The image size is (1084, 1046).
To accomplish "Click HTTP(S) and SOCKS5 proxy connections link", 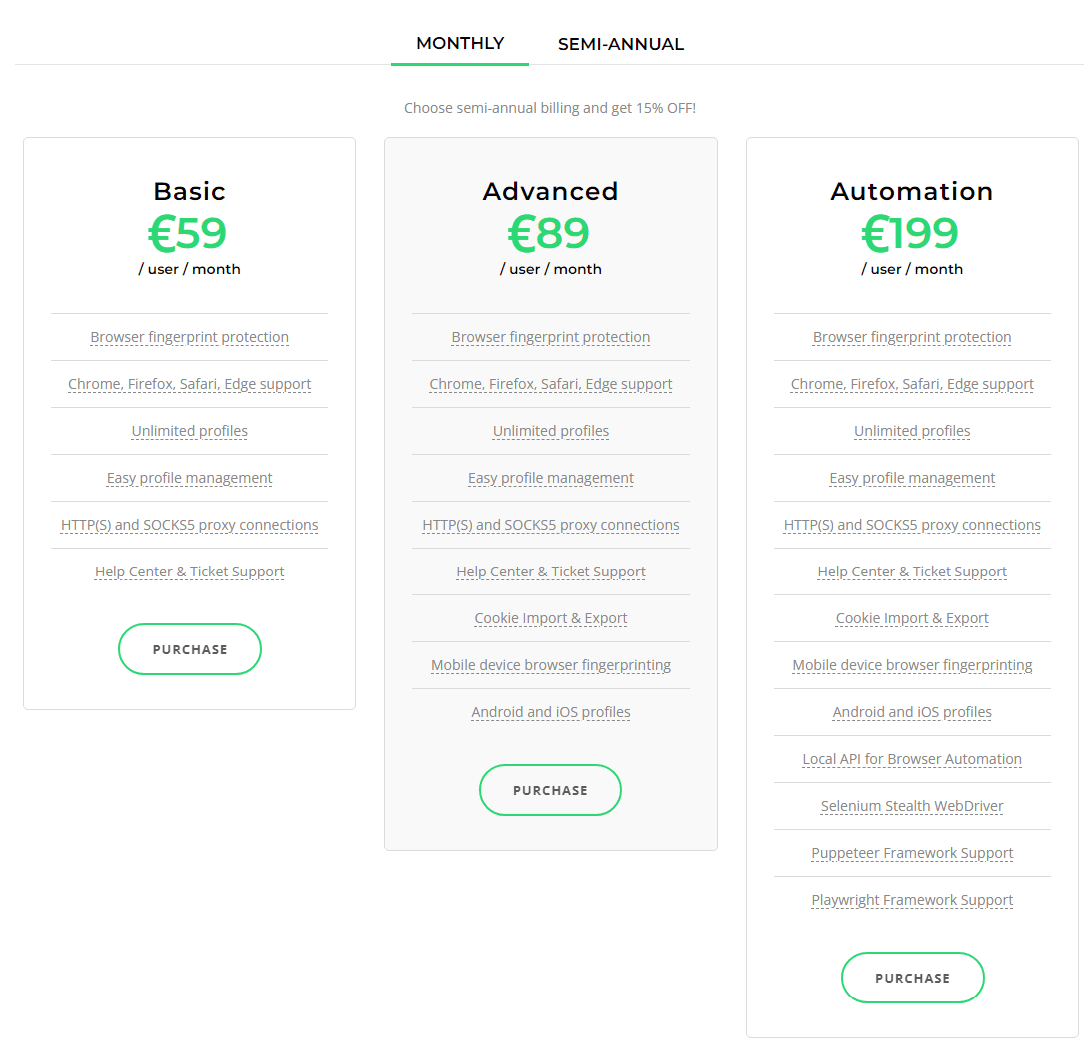I will point(189,525).
